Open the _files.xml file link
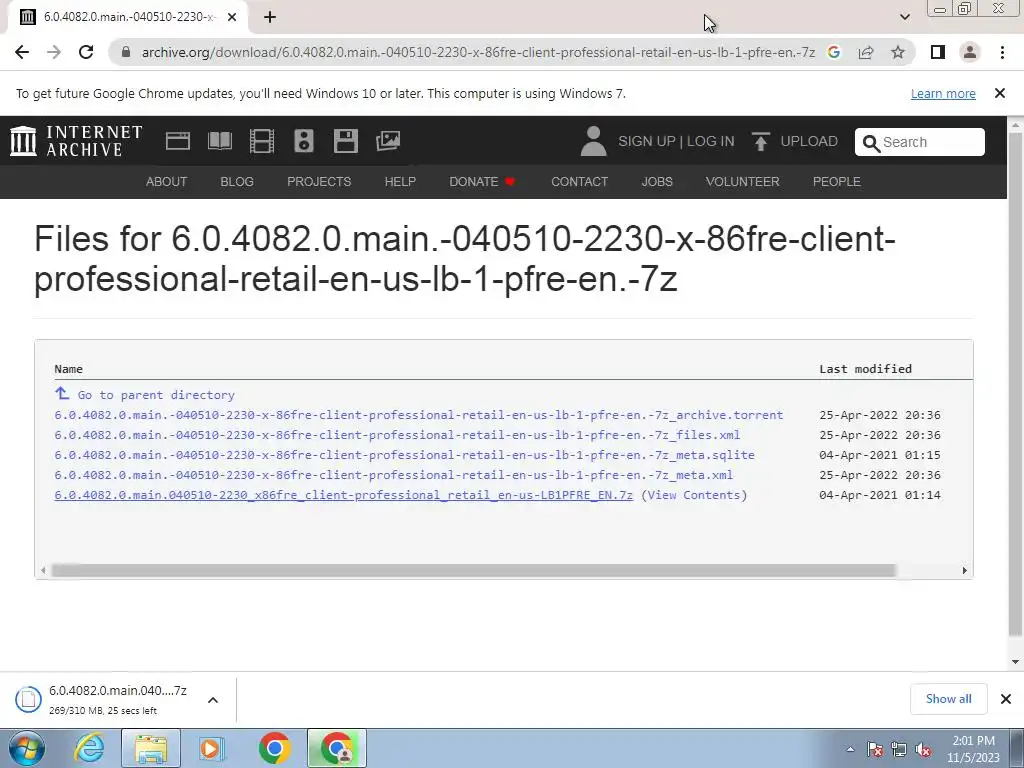1024x768 pixels. pyautogui.click(x=397, y=435)
